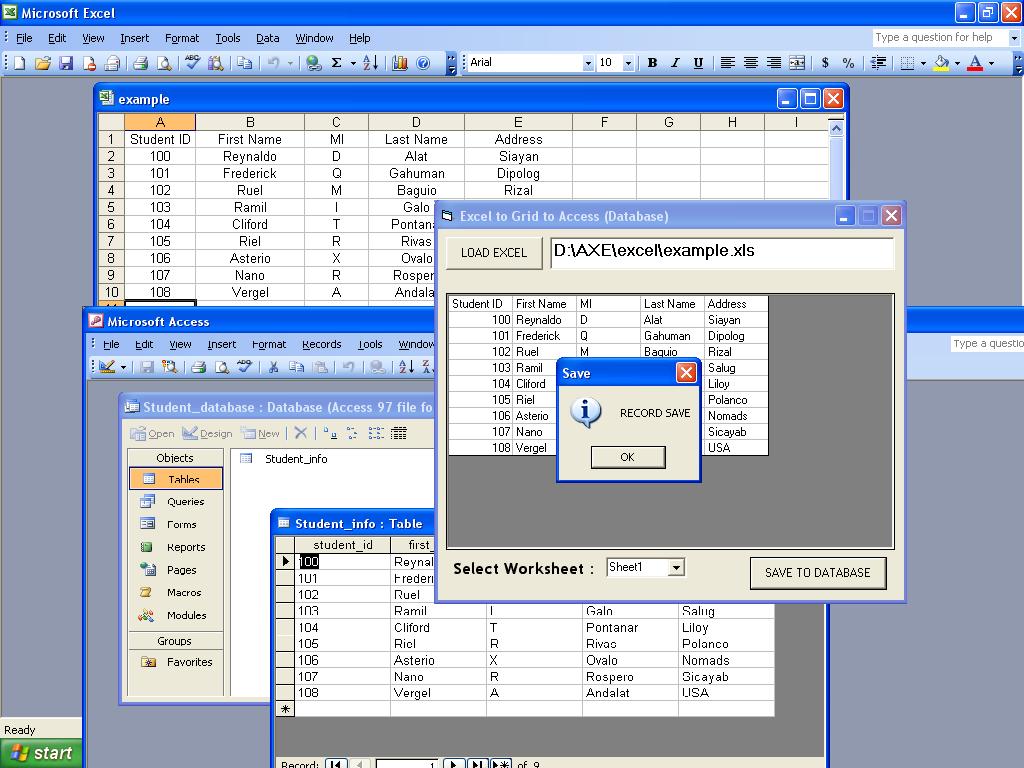Open the Excel Data menu
Image resolution: width=1024 pixels, height=768 pixels.
[267, 38]
